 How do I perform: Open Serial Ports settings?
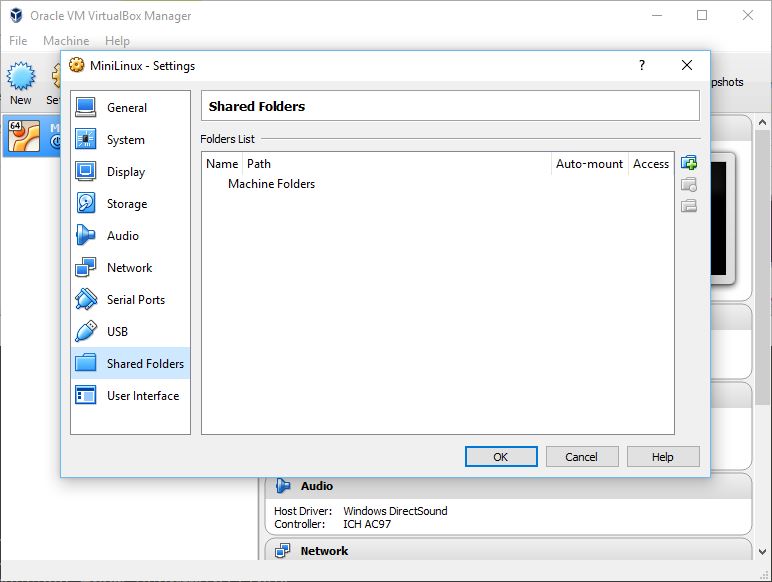click(x=130, y=299)
